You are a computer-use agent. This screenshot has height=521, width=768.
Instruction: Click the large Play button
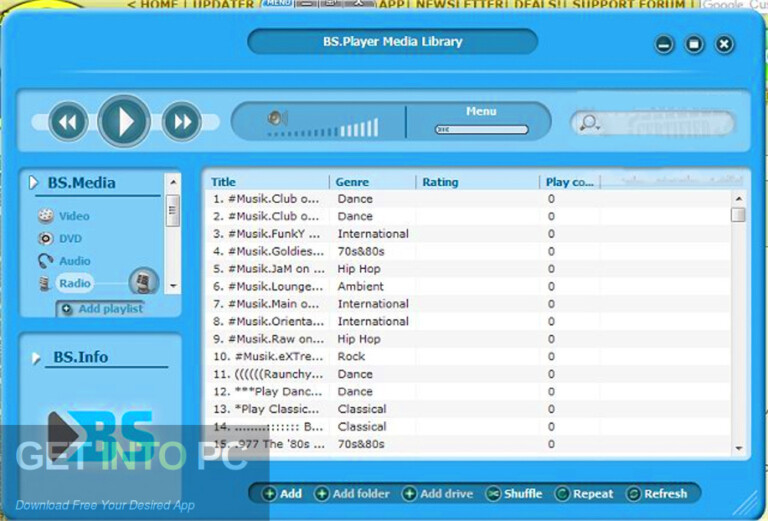[124, 121]
